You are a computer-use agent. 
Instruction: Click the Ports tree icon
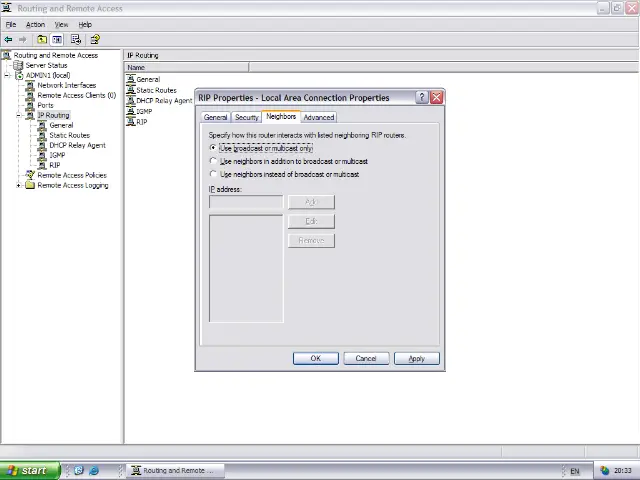(x=30, y=105)
